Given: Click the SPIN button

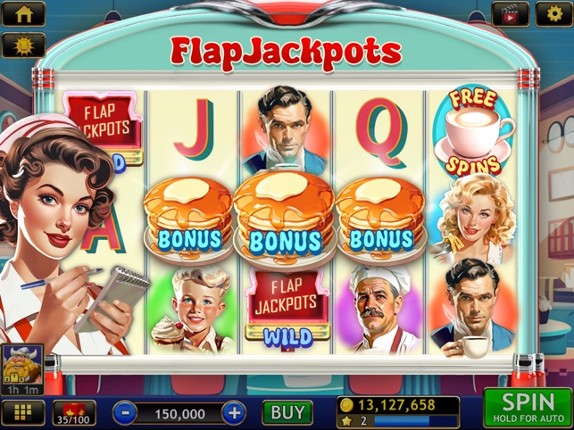Looking at the screenshot, I should [x=528, y=408].
